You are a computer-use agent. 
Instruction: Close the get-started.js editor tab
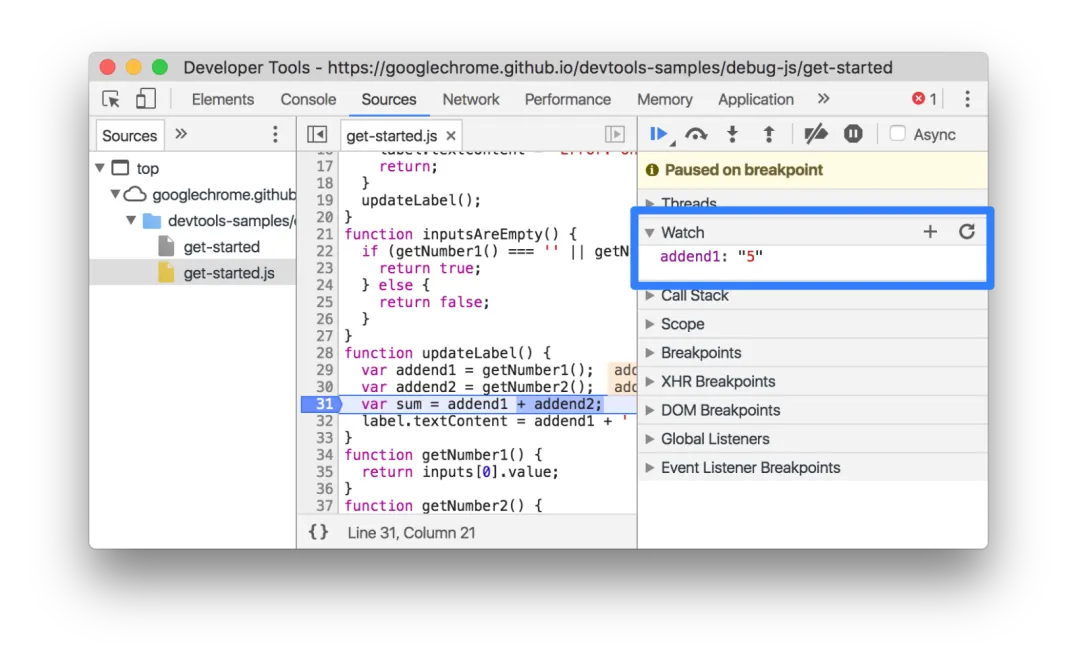click(x=450, y=136)
